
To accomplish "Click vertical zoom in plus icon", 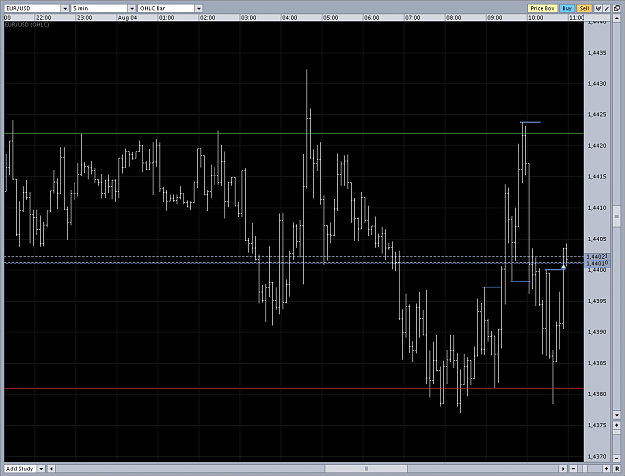I will point(617,425).
